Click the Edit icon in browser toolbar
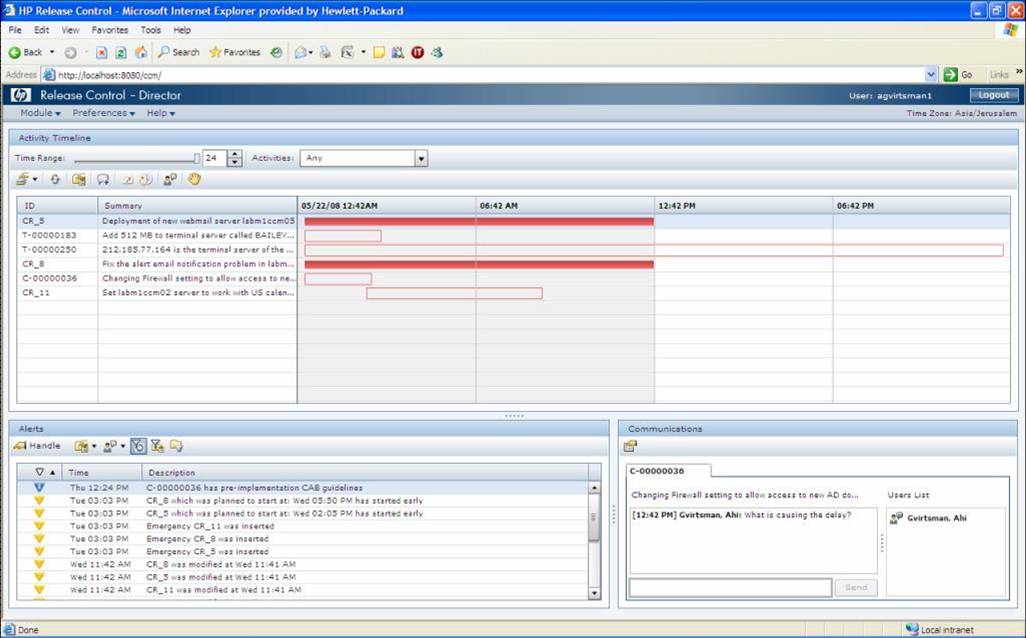This screenshot has height=638, width=1026. coord(347,52)
